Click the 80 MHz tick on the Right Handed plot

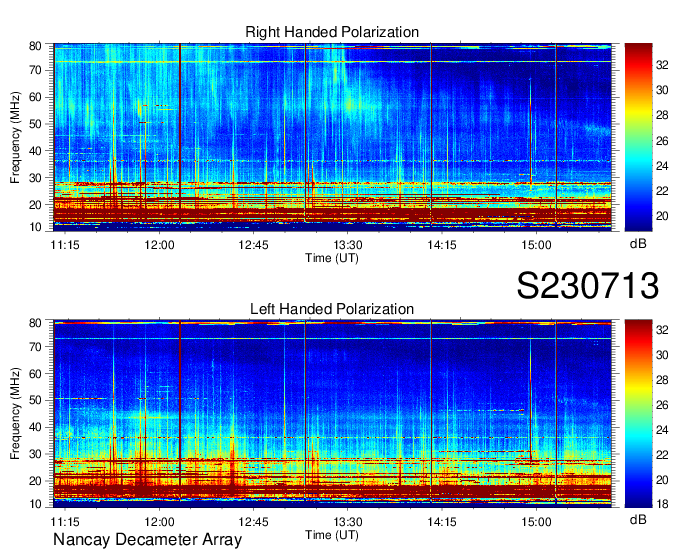pyautogui.click(x=35, y=46)
